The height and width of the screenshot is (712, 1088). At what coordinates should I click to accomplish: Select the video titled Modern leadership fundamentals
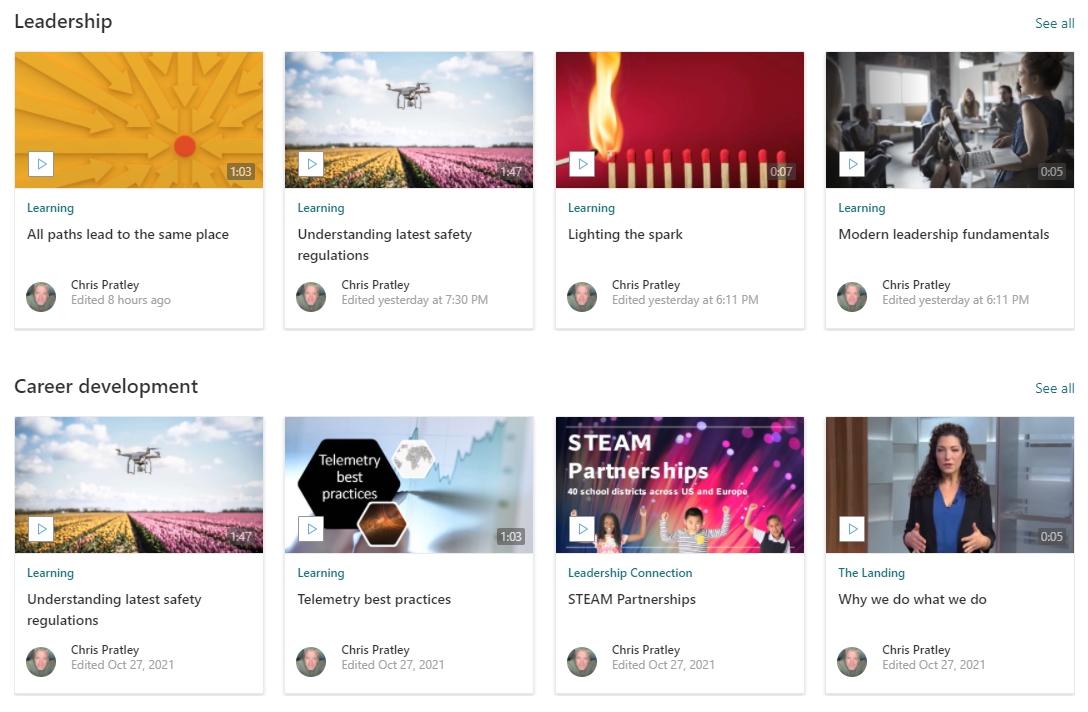(x=943, y=234)
